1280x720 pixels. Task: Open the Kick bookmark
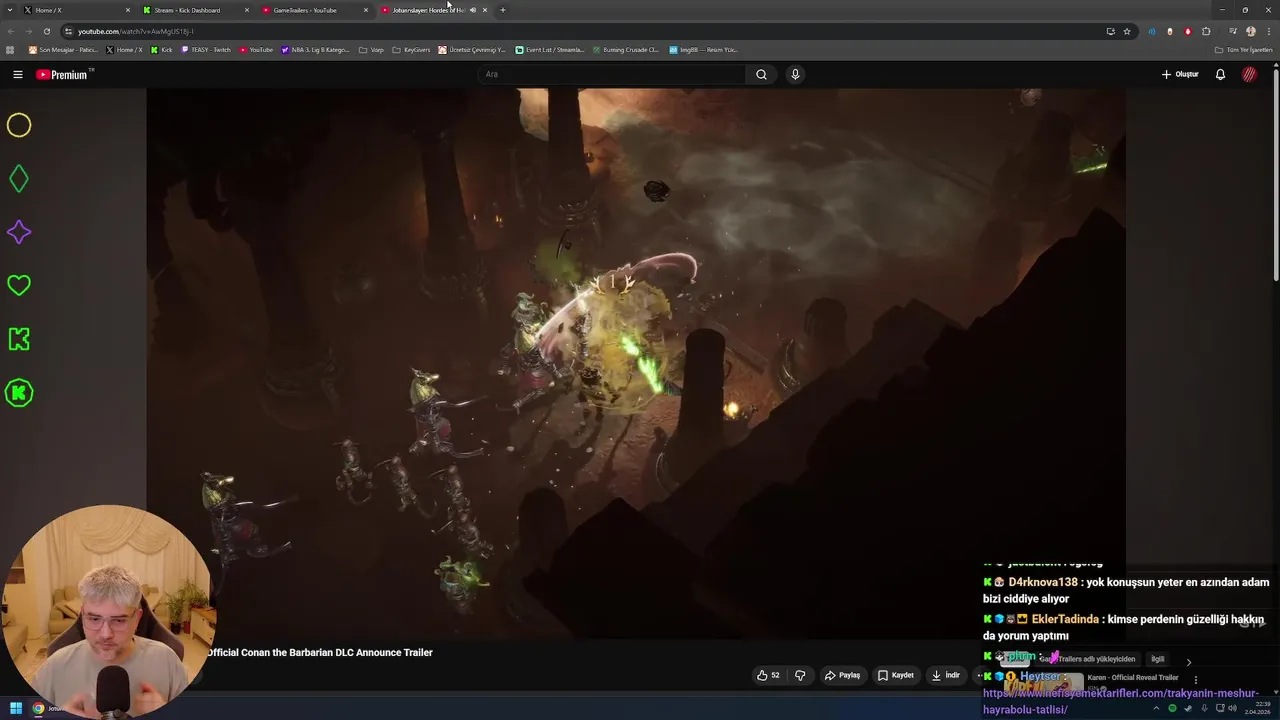tap(162, 49)
